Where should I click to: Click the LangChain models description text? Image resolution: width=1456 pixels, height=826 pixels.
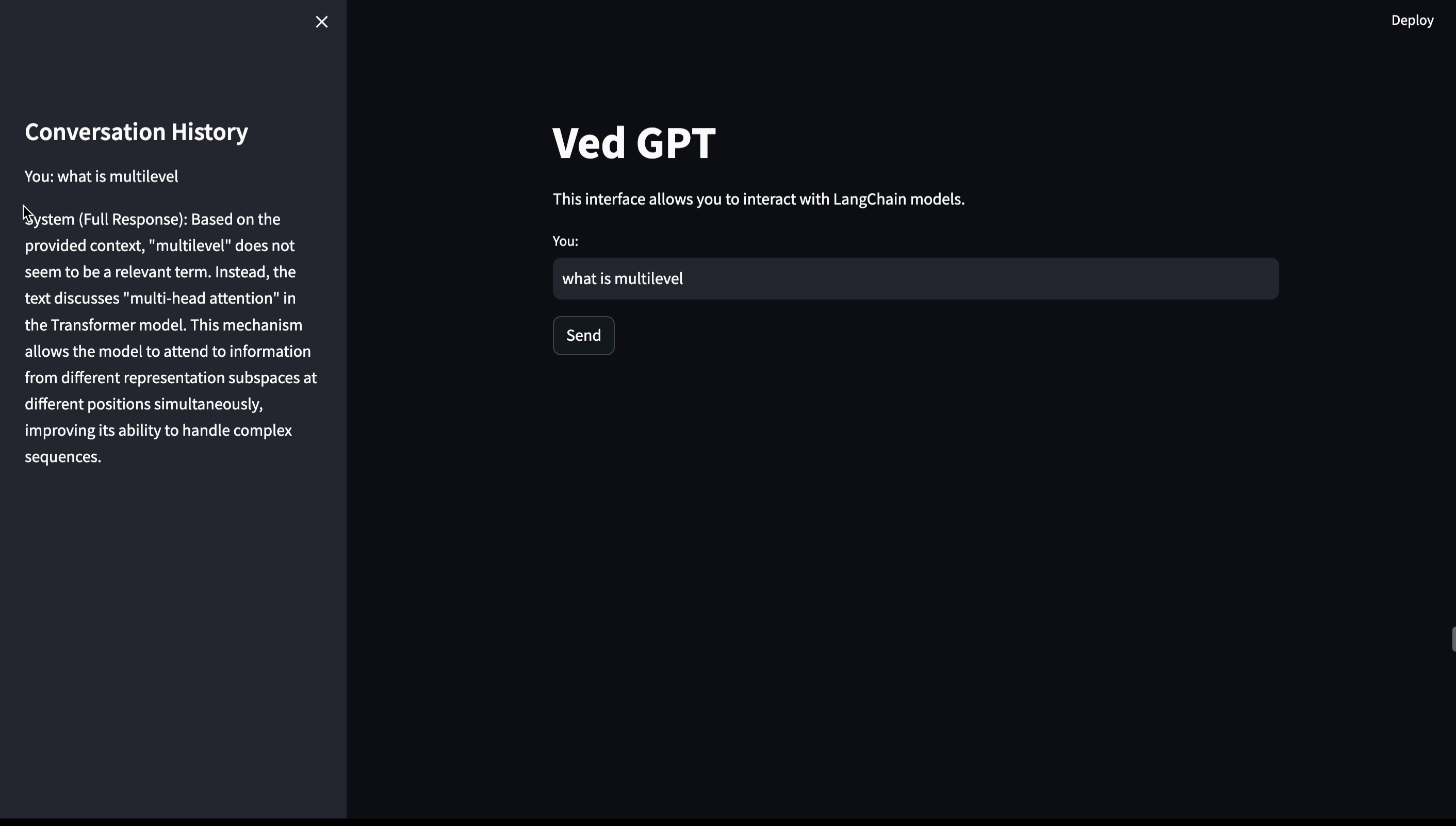click(x=759, y=199)
